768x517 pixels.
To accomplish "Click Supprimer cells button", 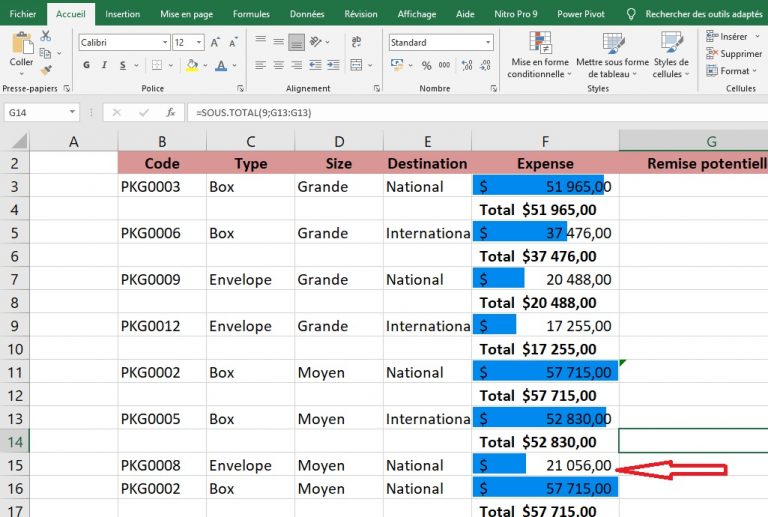I will pos(734,53).
